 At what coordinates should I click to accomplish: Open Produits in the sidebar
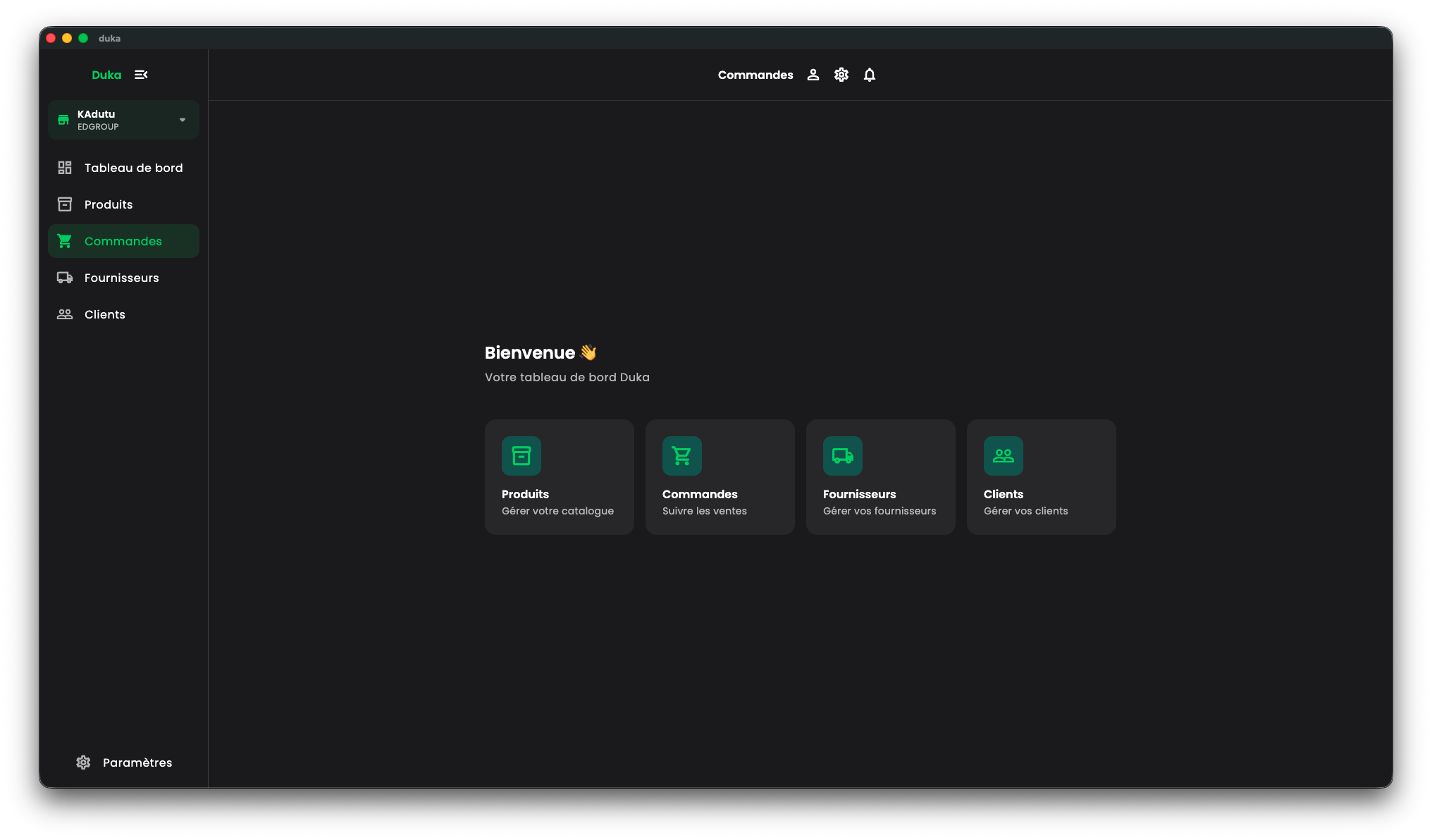109,204
